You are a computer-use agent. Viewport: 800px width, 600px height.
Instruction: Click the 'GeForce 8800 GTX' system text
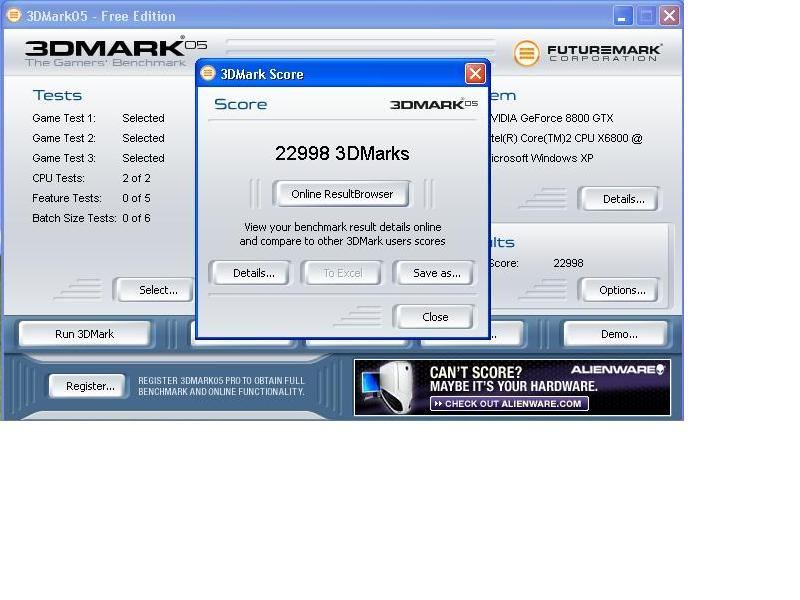pos(566,118)
